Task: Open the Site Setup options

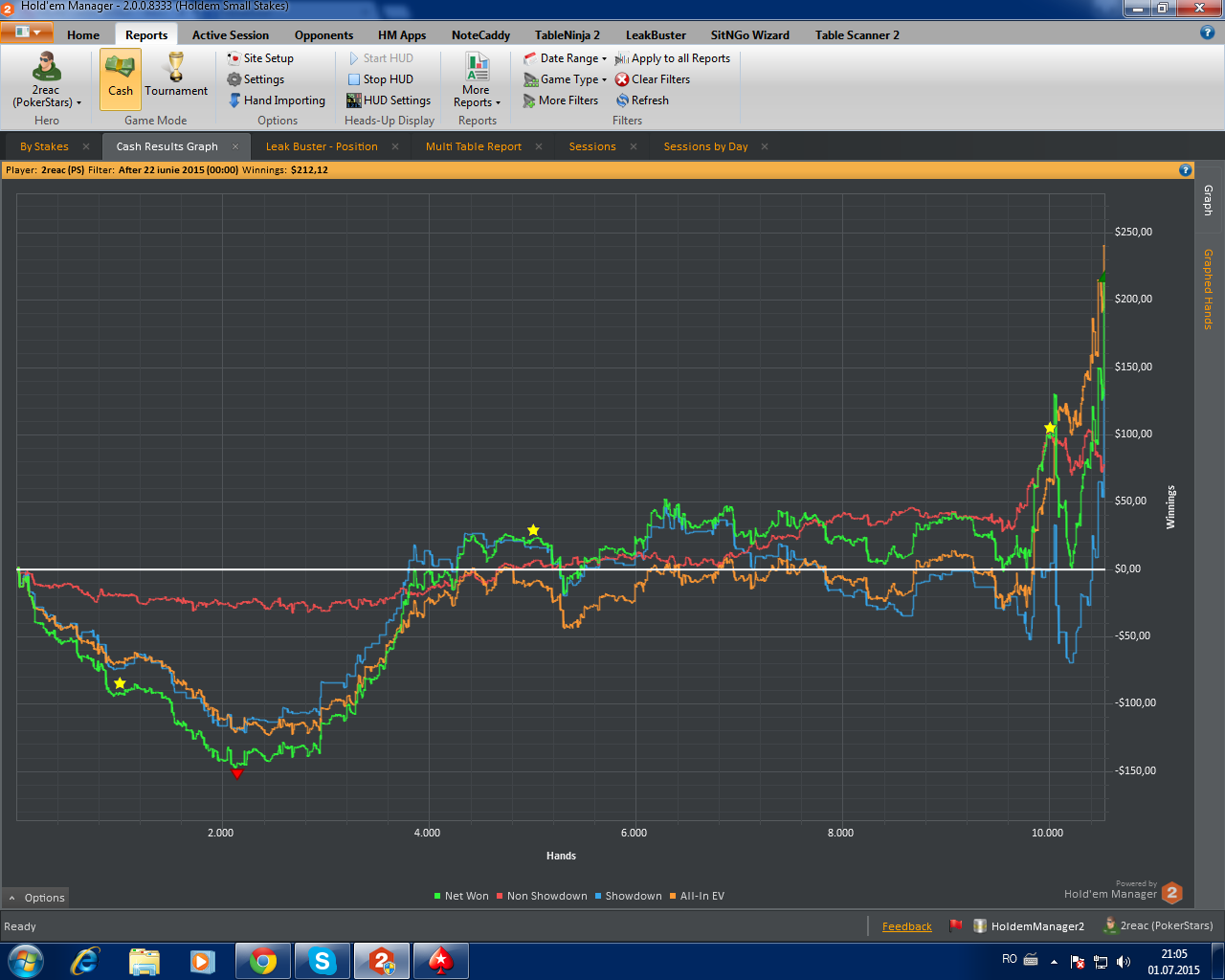Action: point(260,58)
